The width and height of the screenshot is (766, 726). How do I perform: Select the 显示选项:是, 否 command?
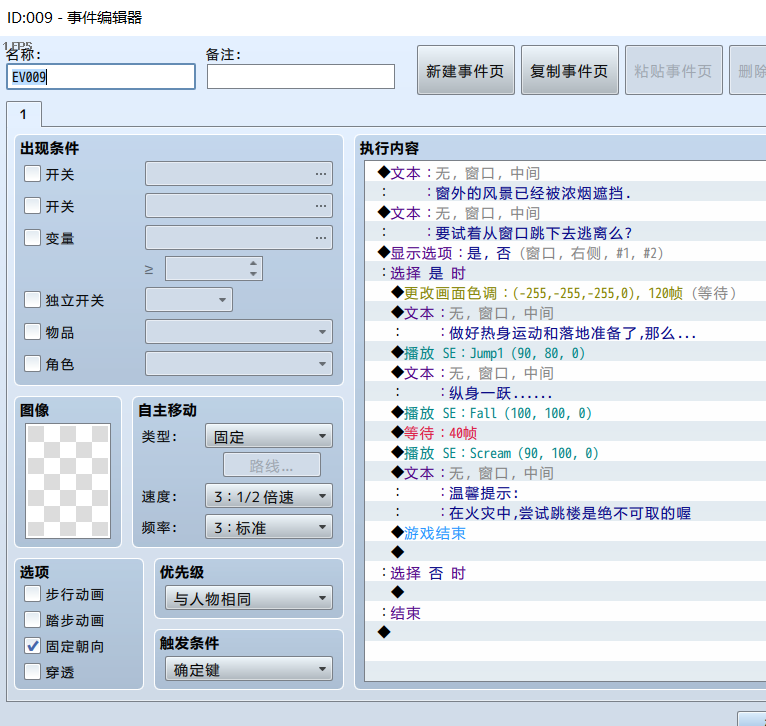(x=565, y=253)
